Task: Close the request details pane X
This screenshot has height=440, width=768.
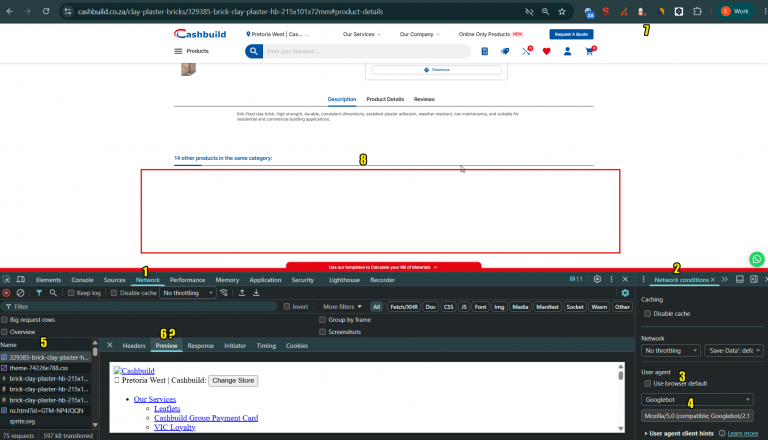Action: [110, 345]
